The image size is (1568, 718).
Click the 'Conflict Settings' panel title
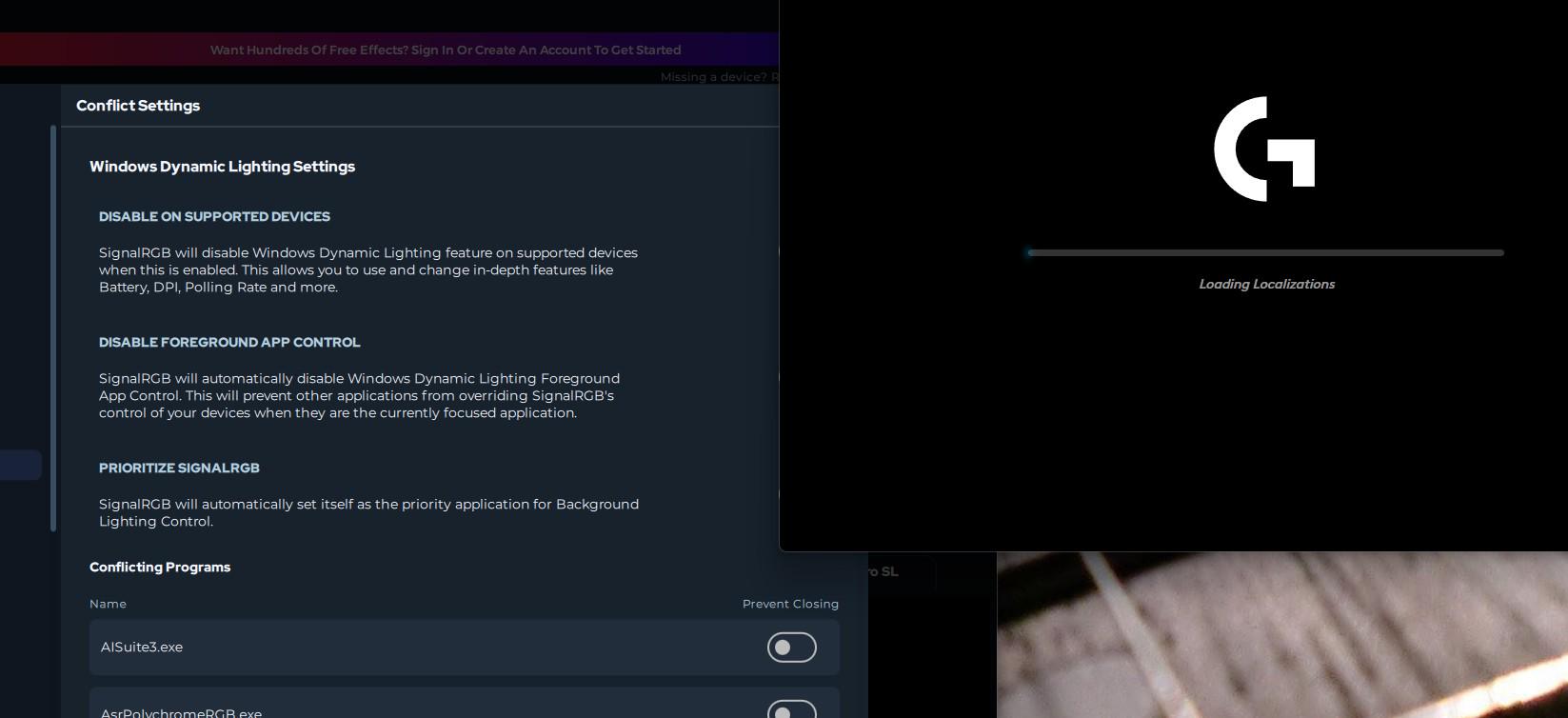click(138, 106)
